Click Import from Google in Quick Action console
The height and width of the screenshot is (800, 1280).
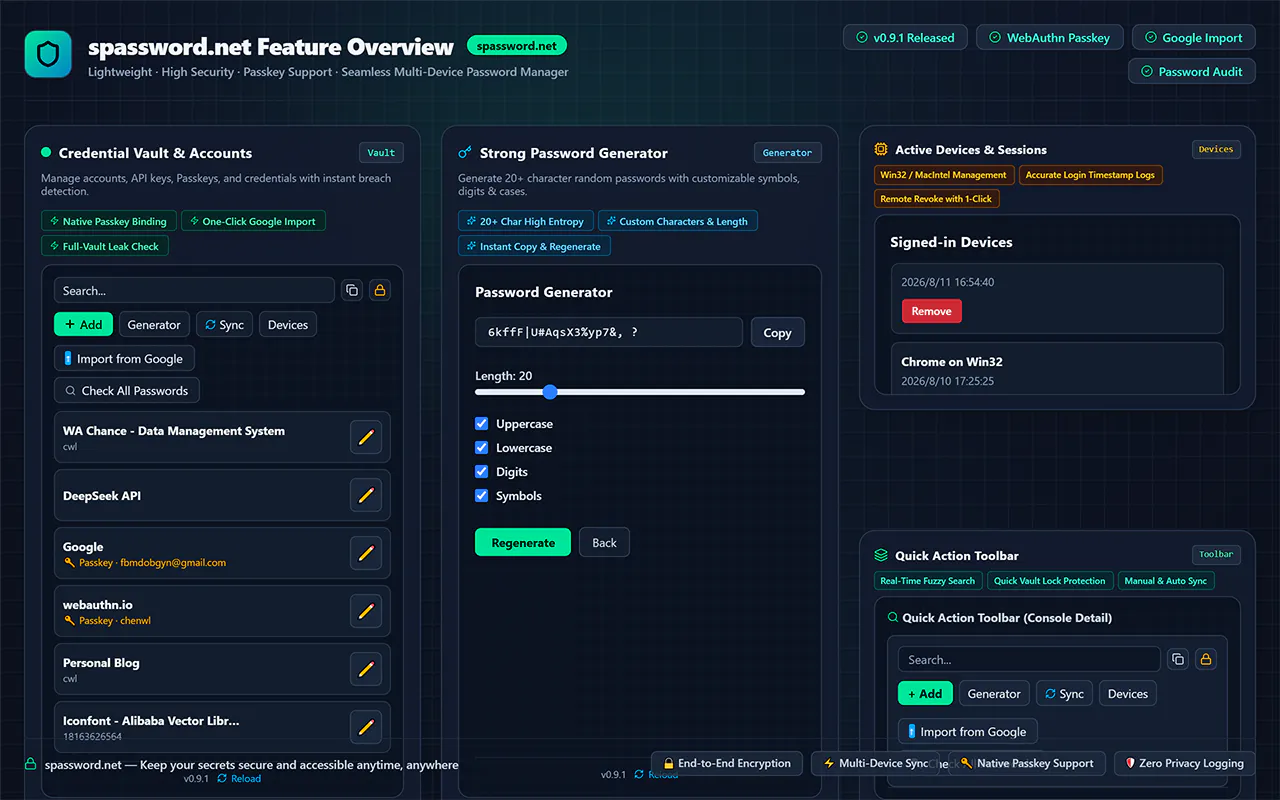pyautogui.click(x=968, y=731)
